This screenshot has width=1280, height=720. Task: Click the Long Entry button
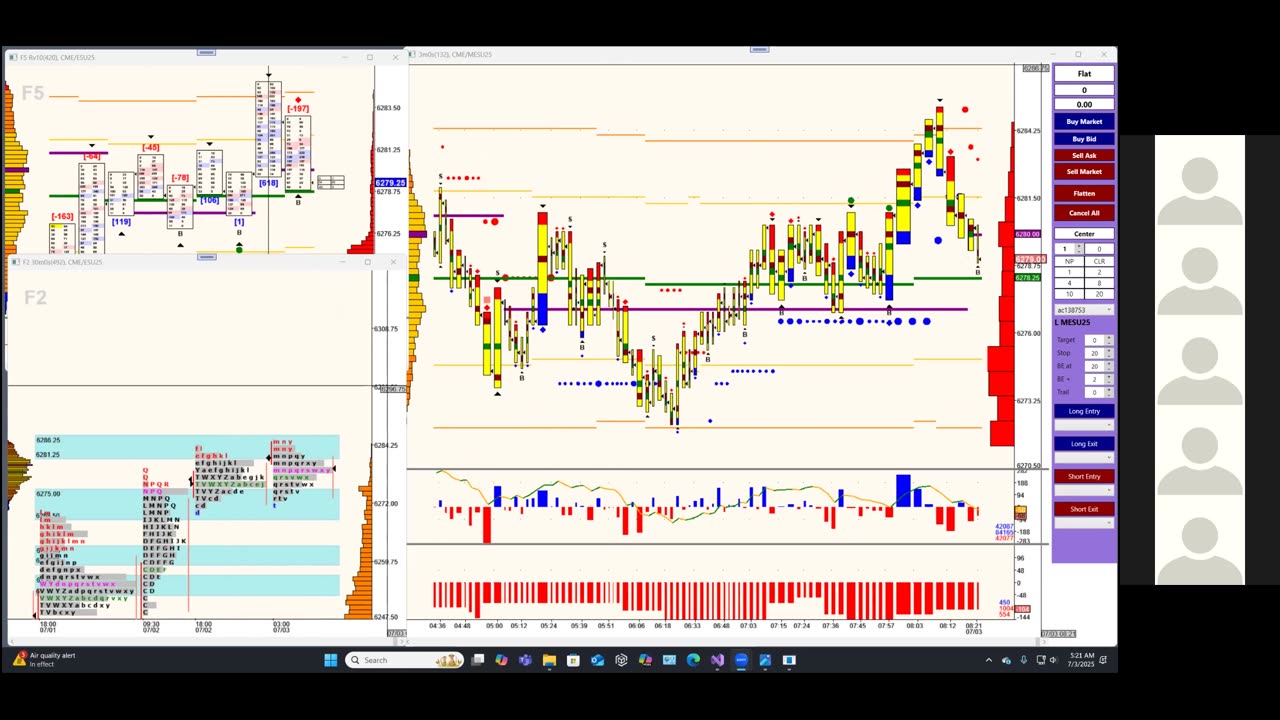click(x=1084, y=411)
